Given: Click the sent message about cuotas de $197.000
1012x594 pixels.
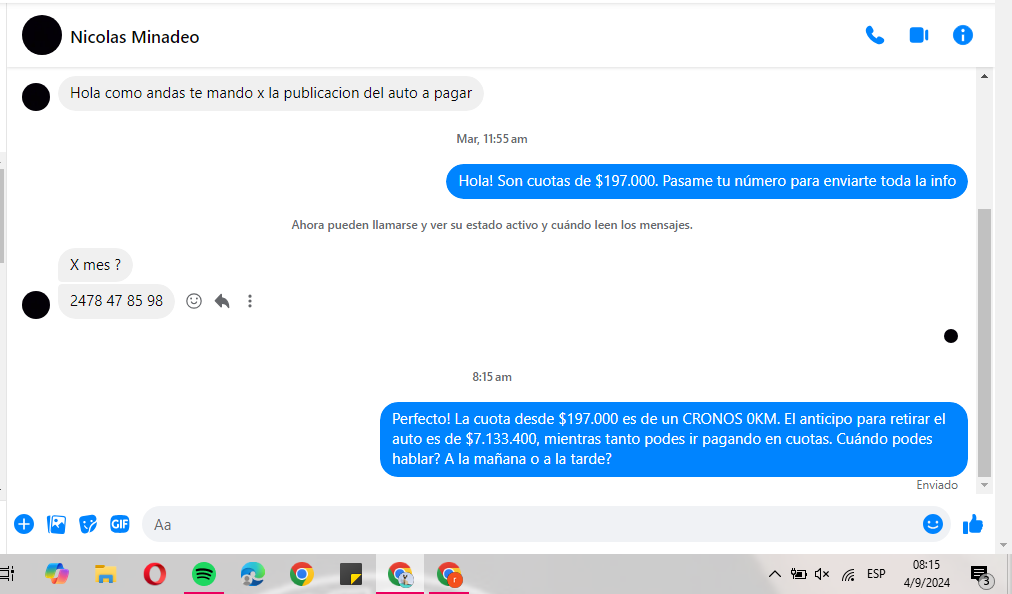Looking at the screenshot, I should point(707,181).
